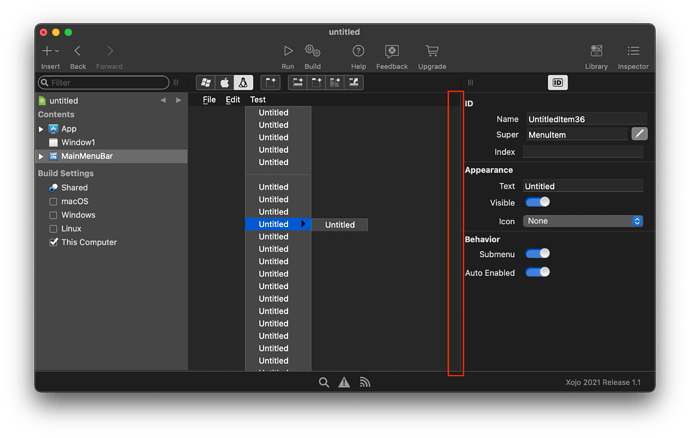Open the Insert plus button
Image resolution: width=690 pixels, height=438 pixels.
pos(46,51)
